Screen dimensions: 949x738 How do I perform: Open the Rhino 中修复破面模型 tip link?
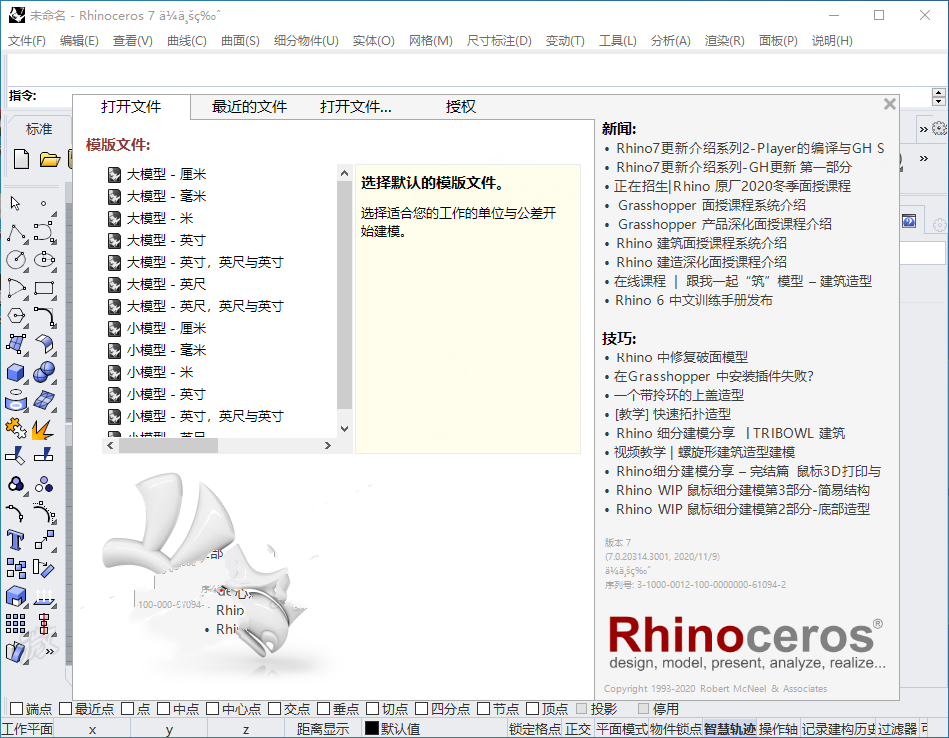pos(682,357)
